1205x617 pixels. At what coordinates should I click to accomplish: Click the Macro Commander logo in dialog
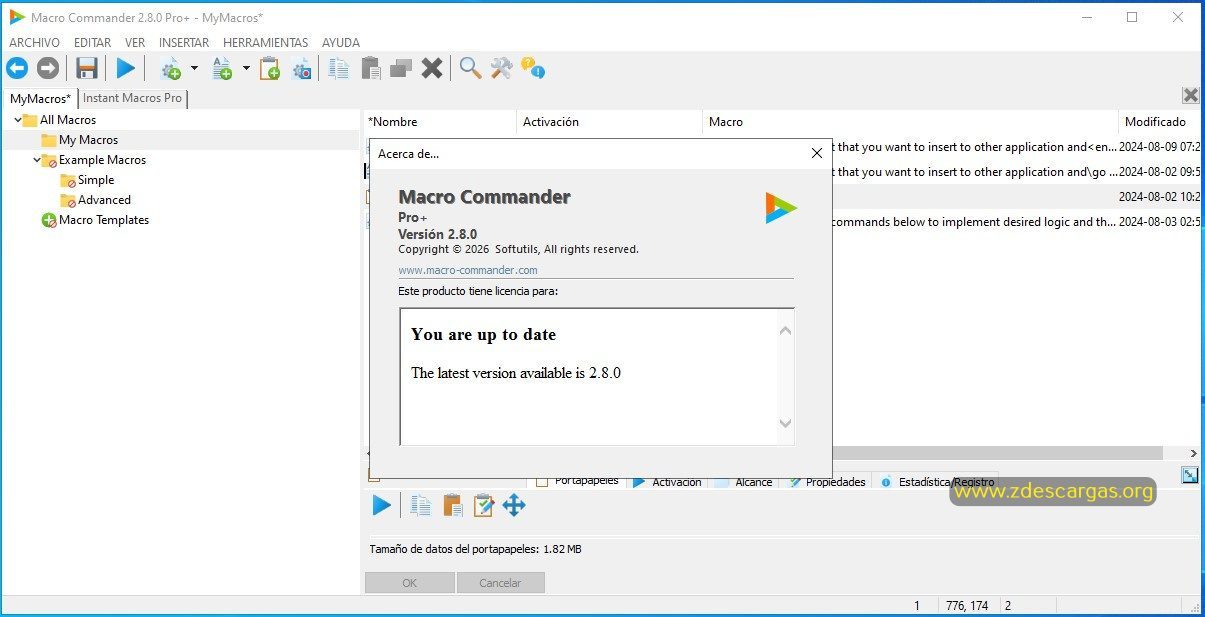[x=781, y=207]
